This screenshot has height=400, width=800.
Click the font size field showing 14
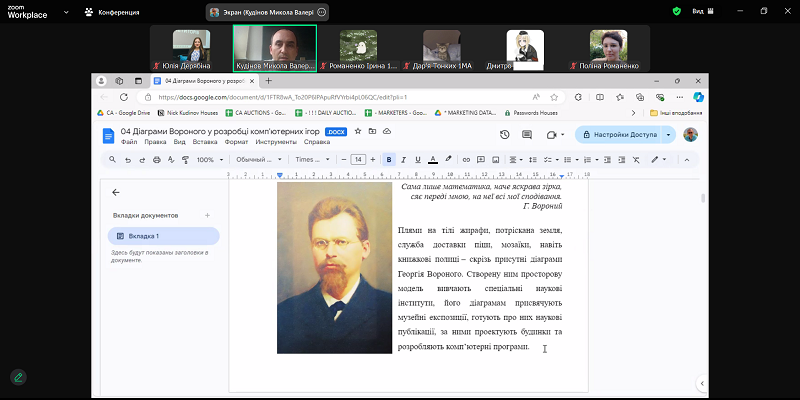[358, 160]
